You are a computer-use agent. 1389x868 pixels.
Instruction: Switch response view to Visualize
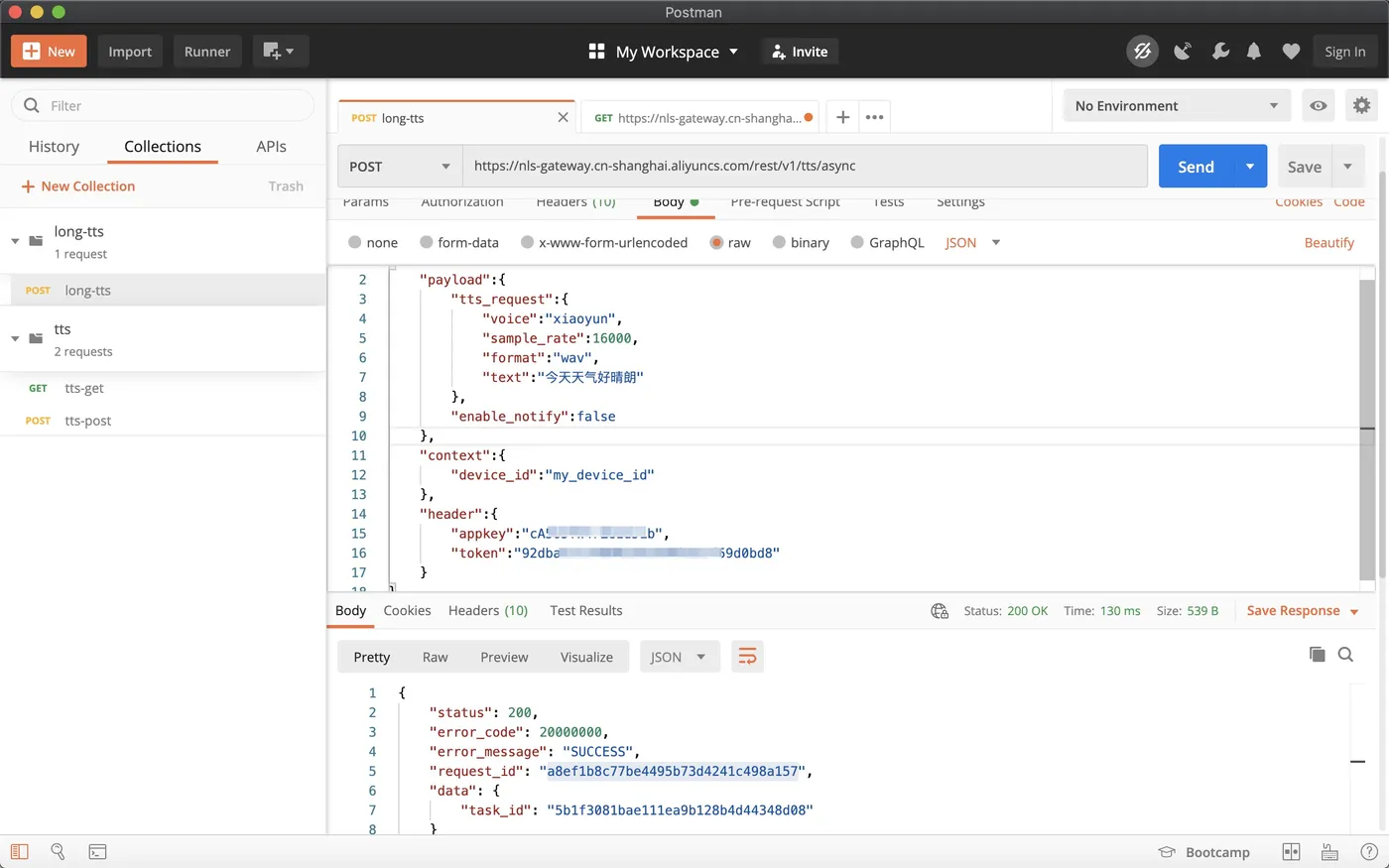tap(586, 657)
